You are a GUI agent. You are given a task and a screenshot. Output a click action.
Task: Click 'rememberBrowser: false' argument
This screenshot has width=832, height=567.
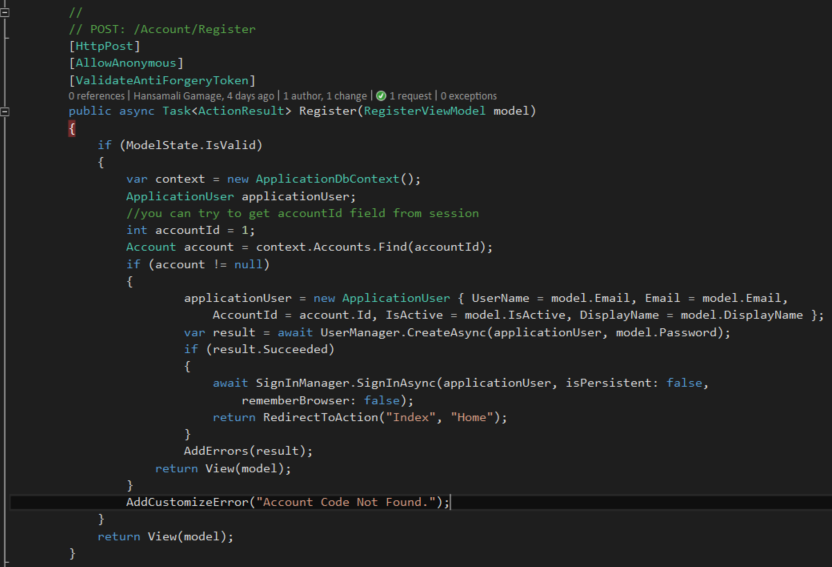320,400
